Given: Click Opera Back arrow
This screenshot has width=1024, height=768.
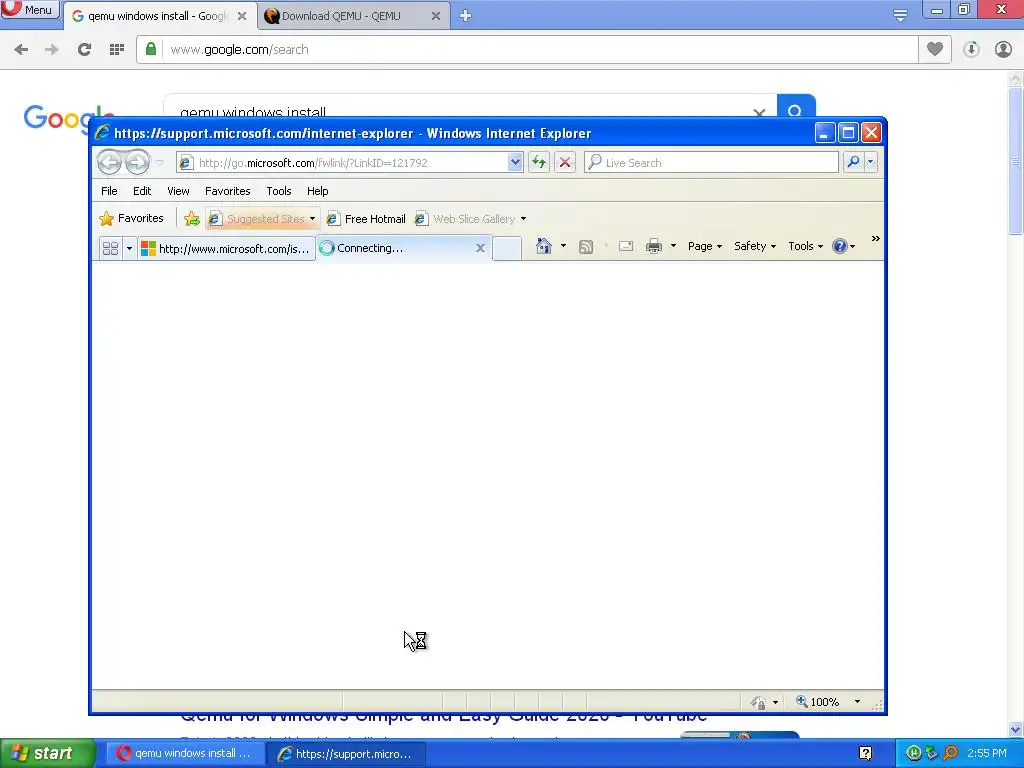Looking at the screenshot, I should (21, 50).
